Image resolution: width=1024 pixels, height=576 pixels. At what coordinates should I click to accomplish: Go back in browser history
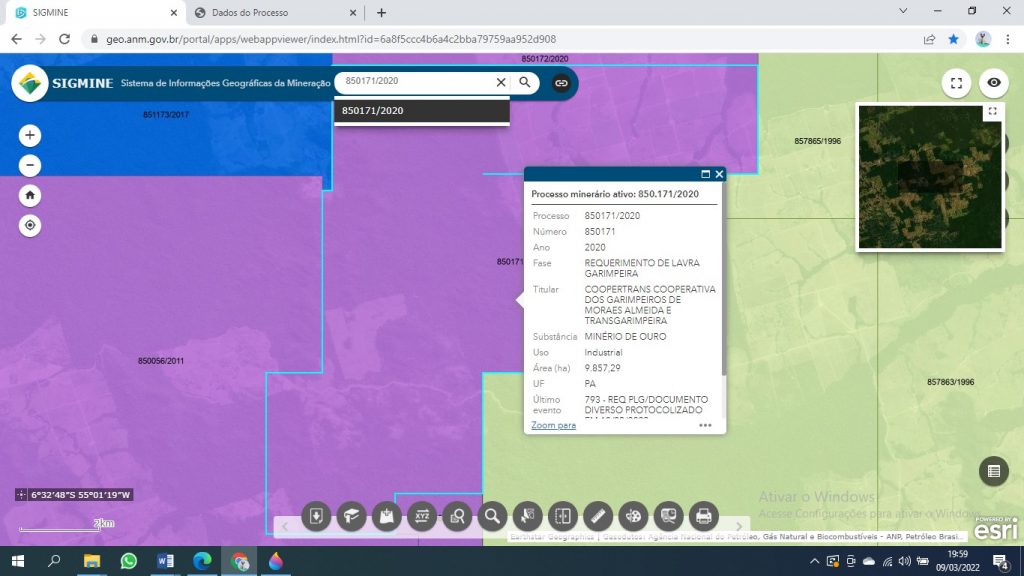[x=16, y=39]
